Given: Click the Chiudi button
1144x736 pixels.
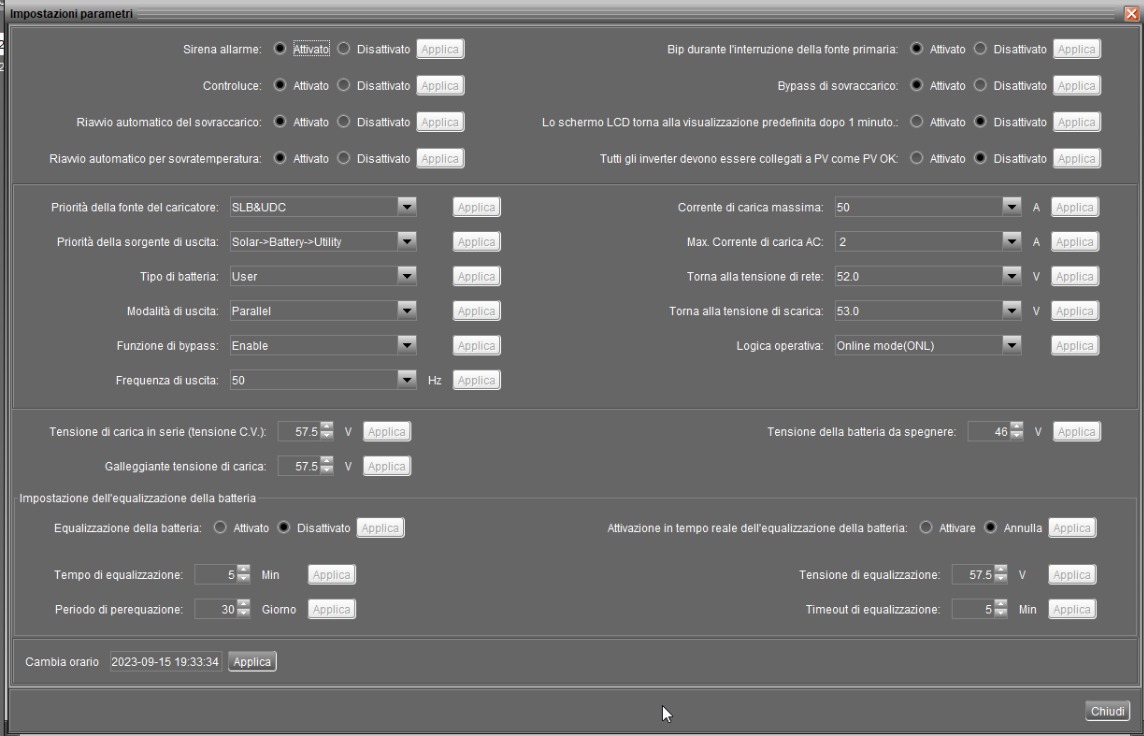Looking at the screenshot, I should [x=1107, y=711].
